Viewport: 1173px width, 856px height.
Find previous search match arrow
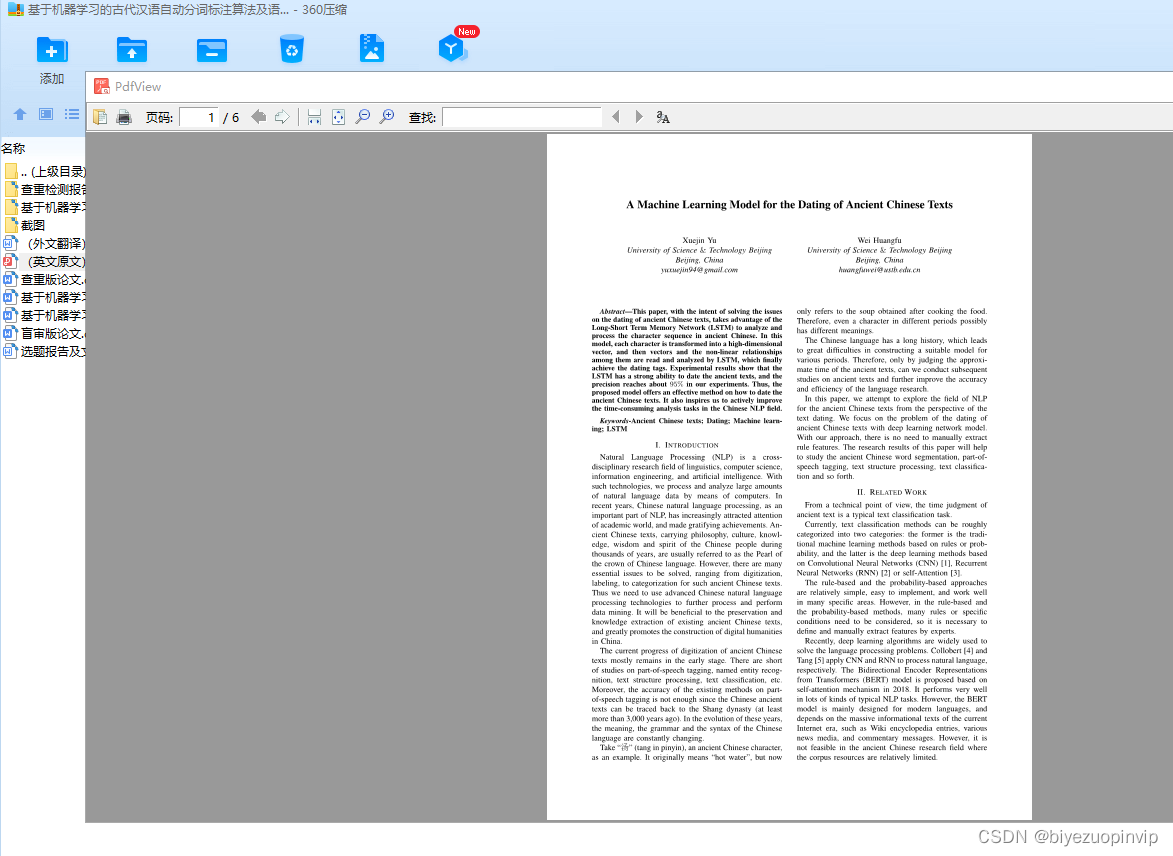(x=616, y=117)
